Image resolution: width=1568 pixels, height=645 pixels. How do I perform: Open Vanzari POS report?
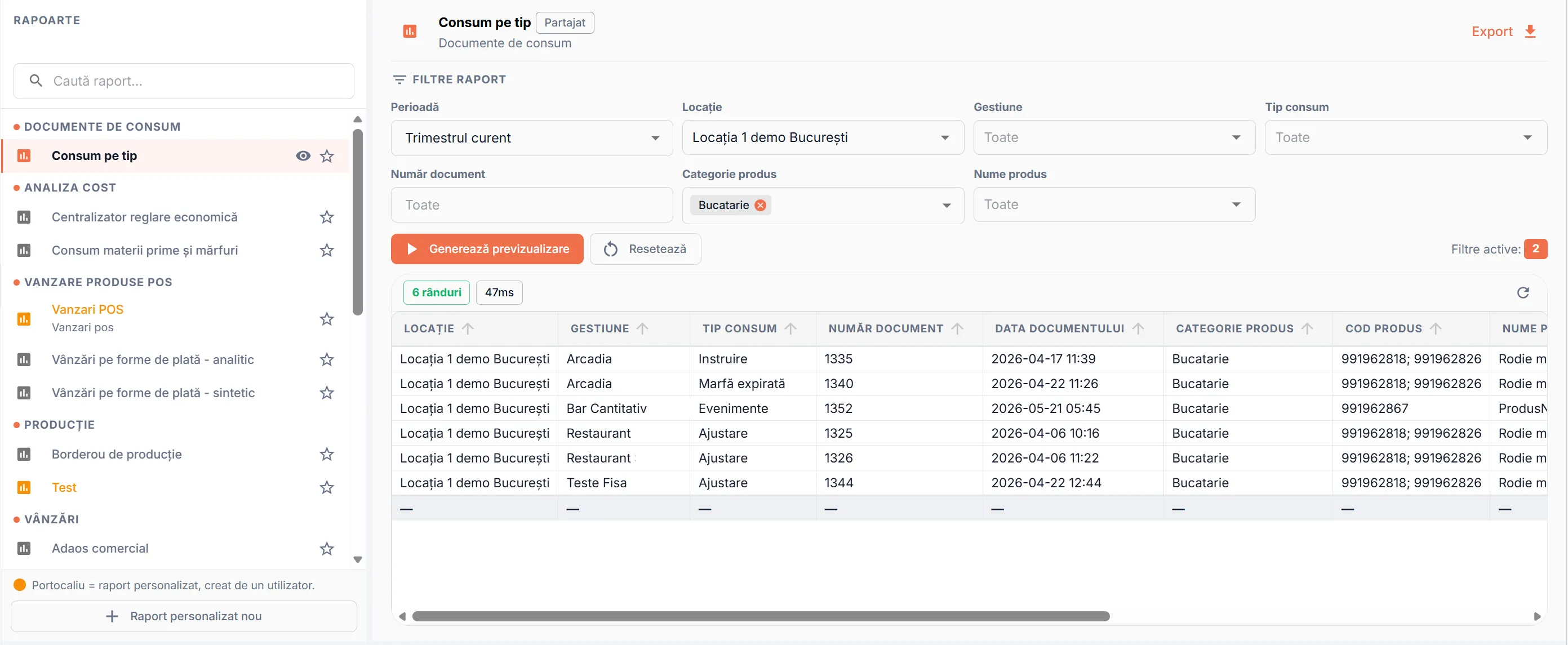pos(176,318)
